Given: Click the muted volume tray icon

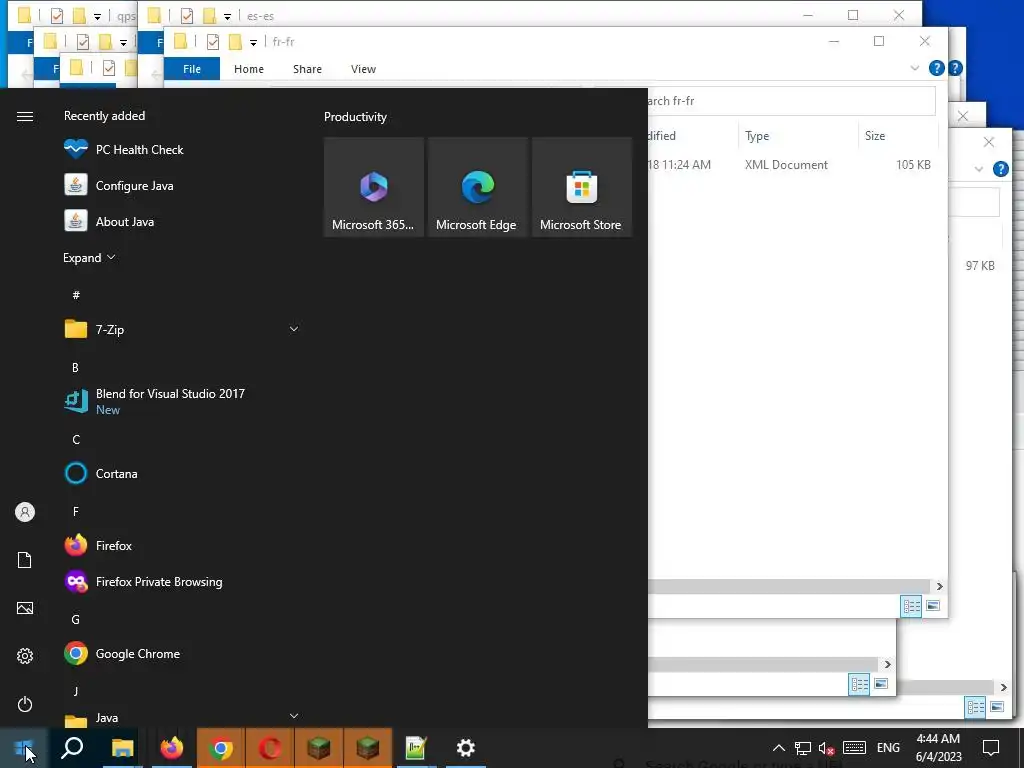Looking at the screenshot, I should tap(827, 748).
